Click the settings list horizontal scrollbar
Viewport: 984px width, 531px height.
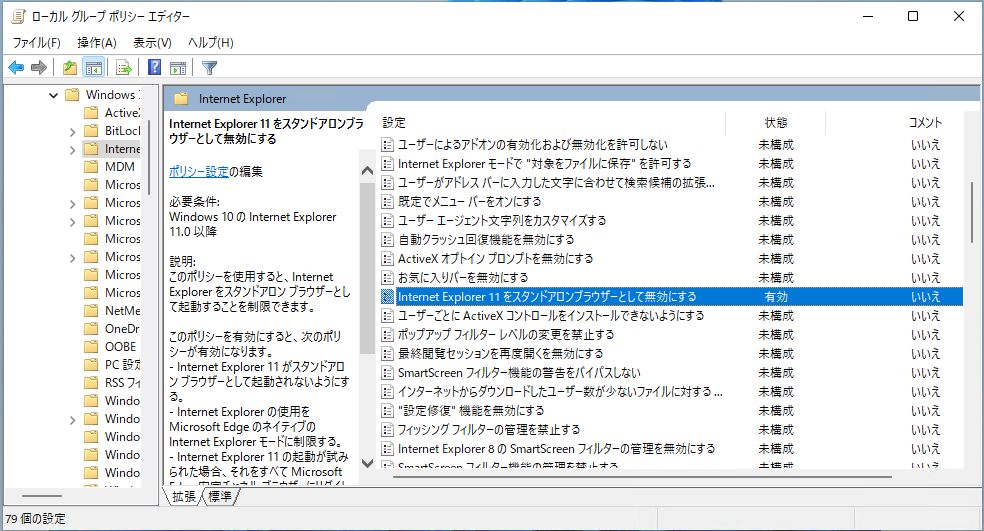(642, 477)
